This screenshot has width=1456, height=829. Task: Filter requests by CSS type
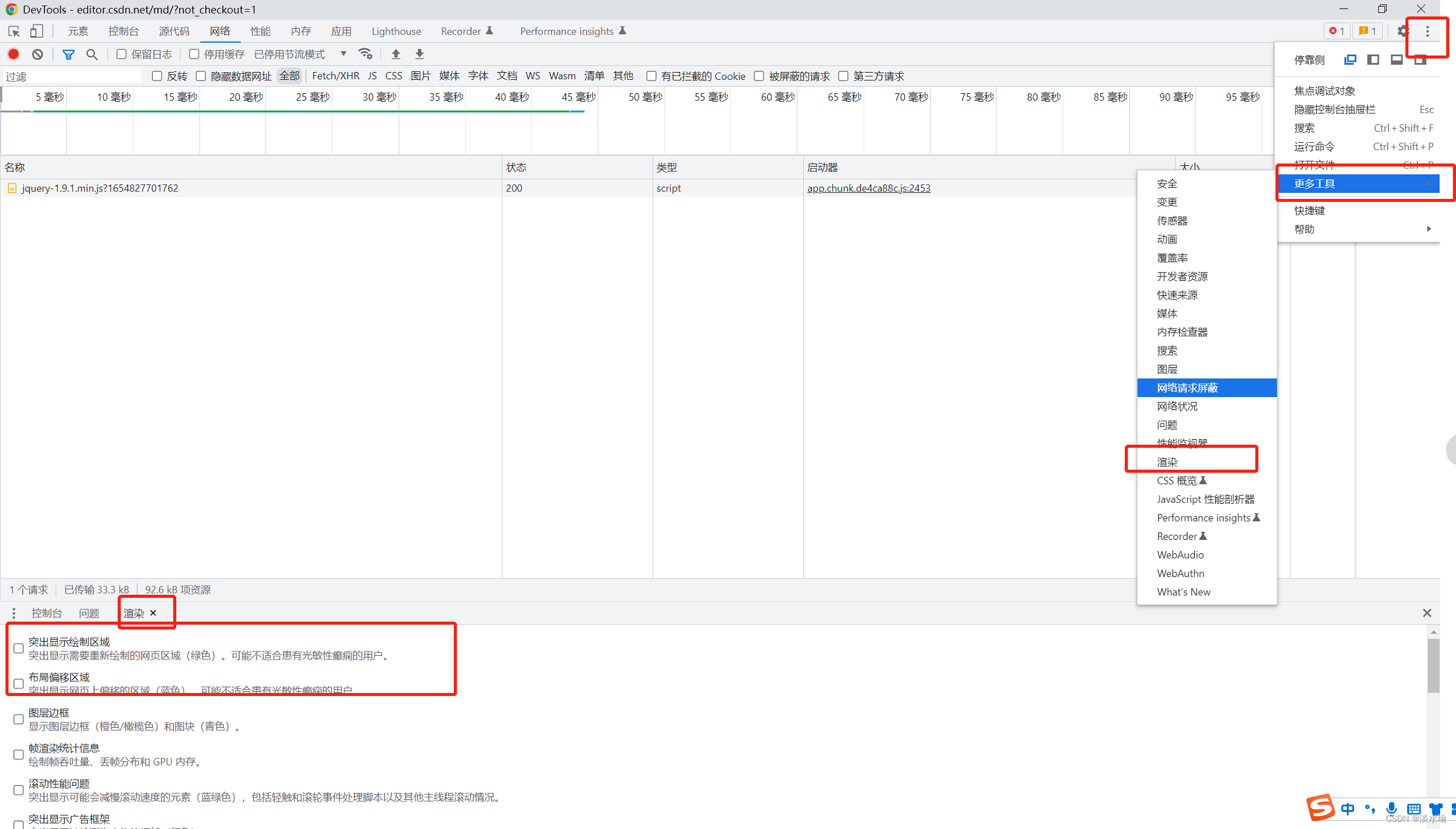click(x=393, y=76)
